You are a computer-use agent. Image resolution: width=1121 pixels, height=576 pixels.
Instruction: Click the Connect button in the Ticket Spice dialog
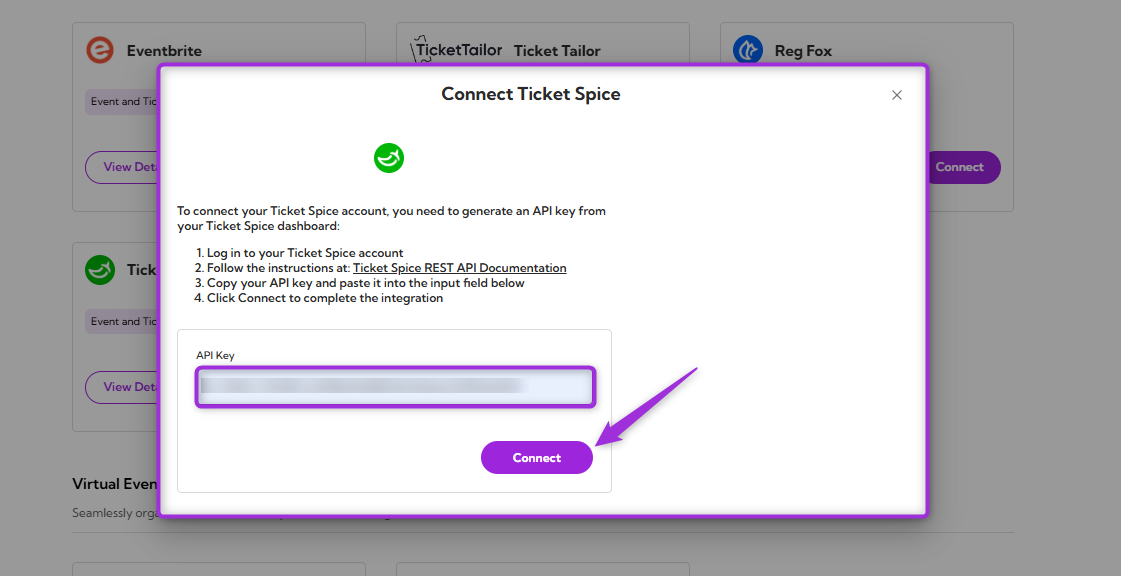(537, 457)
